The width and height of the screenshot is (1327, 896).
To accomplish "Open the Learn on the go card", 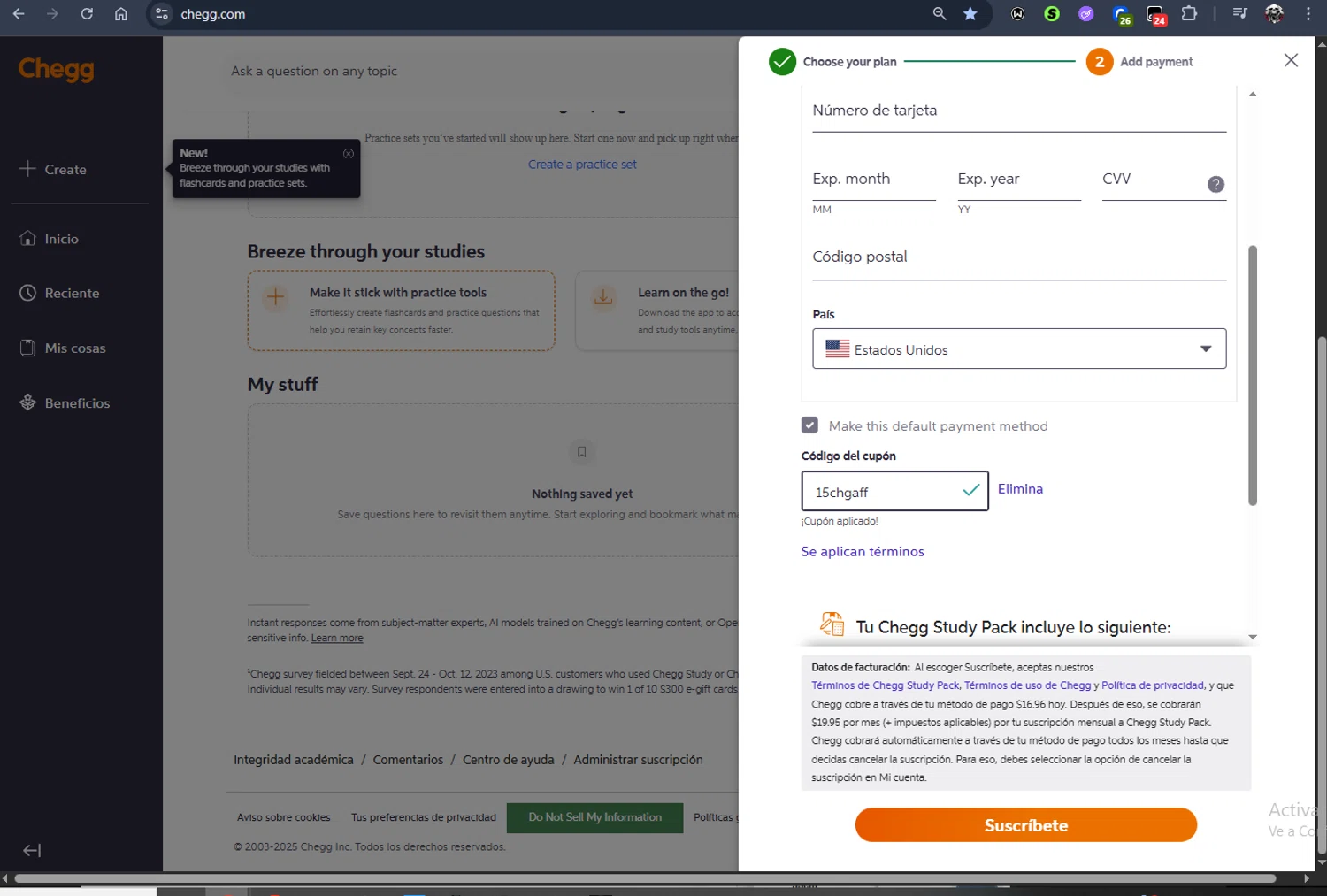I will (x=657, y=310).
